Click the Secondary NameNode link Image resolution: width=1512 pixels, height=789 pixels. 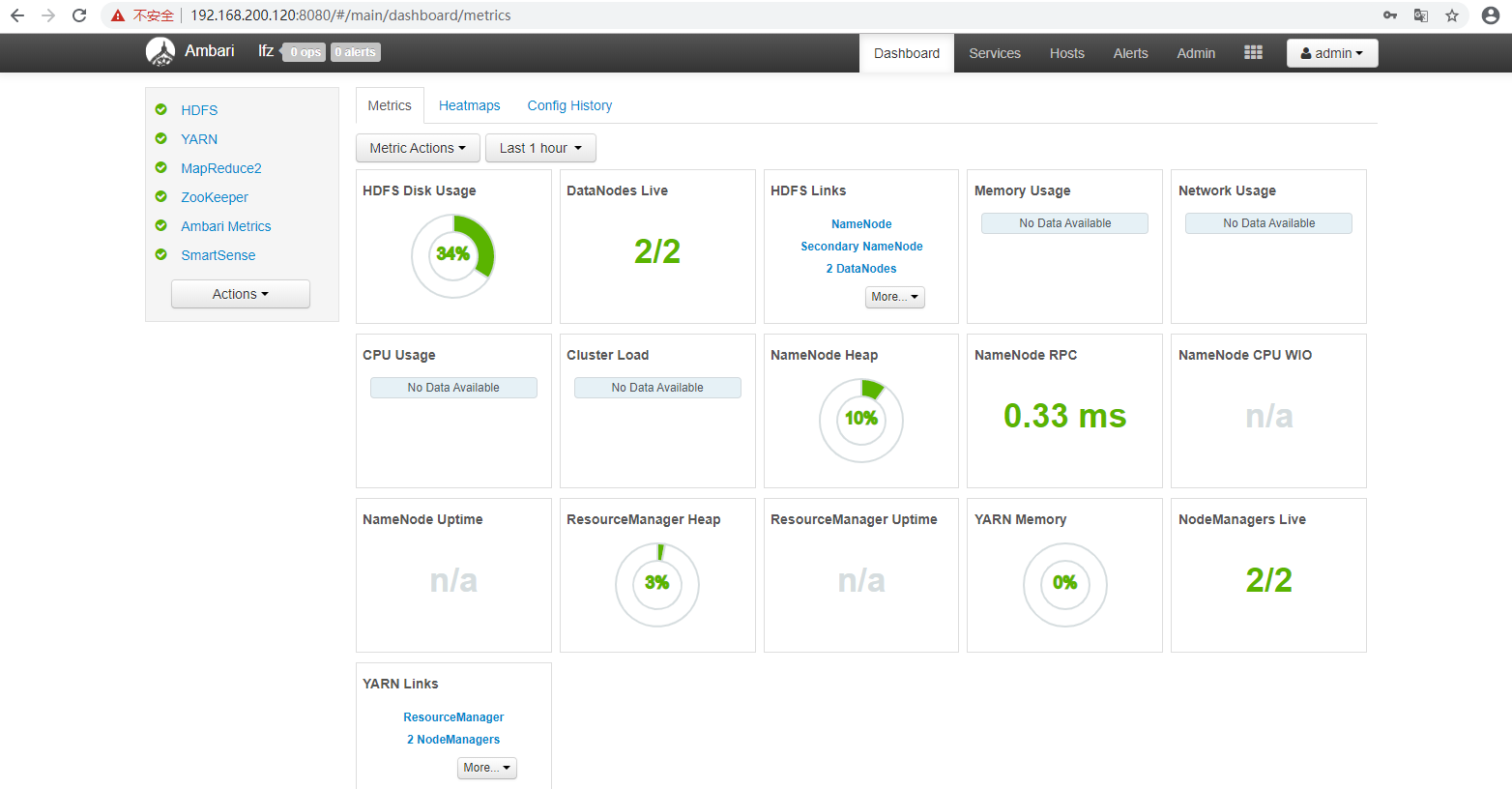pos(861,247)
